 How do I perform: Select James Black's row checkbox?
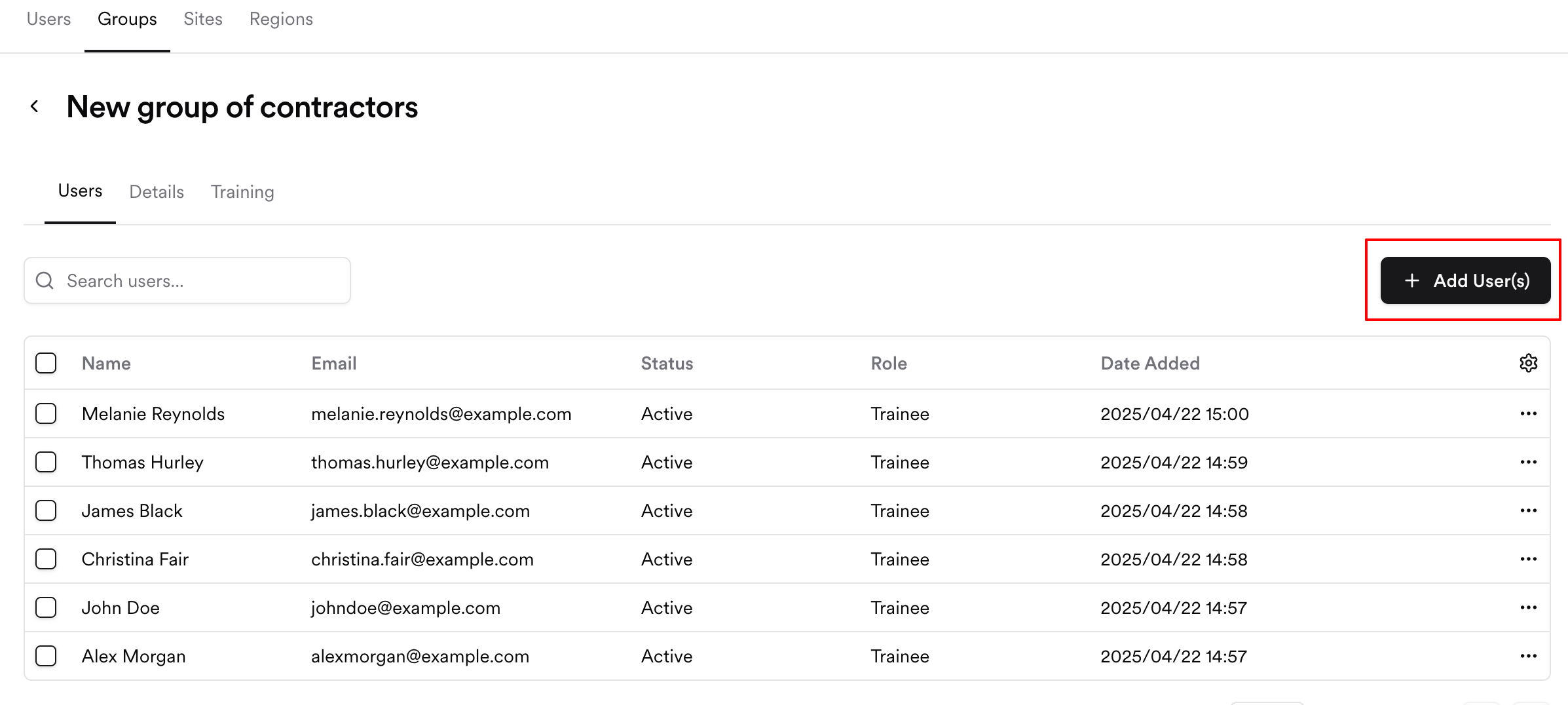click(x=46, y=511)
